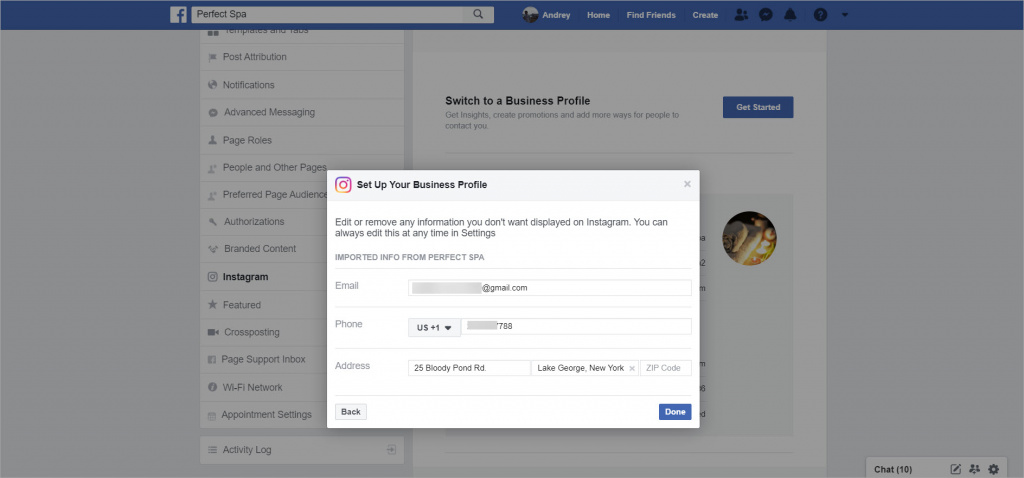Click the search magnifier button

point(478,14)
